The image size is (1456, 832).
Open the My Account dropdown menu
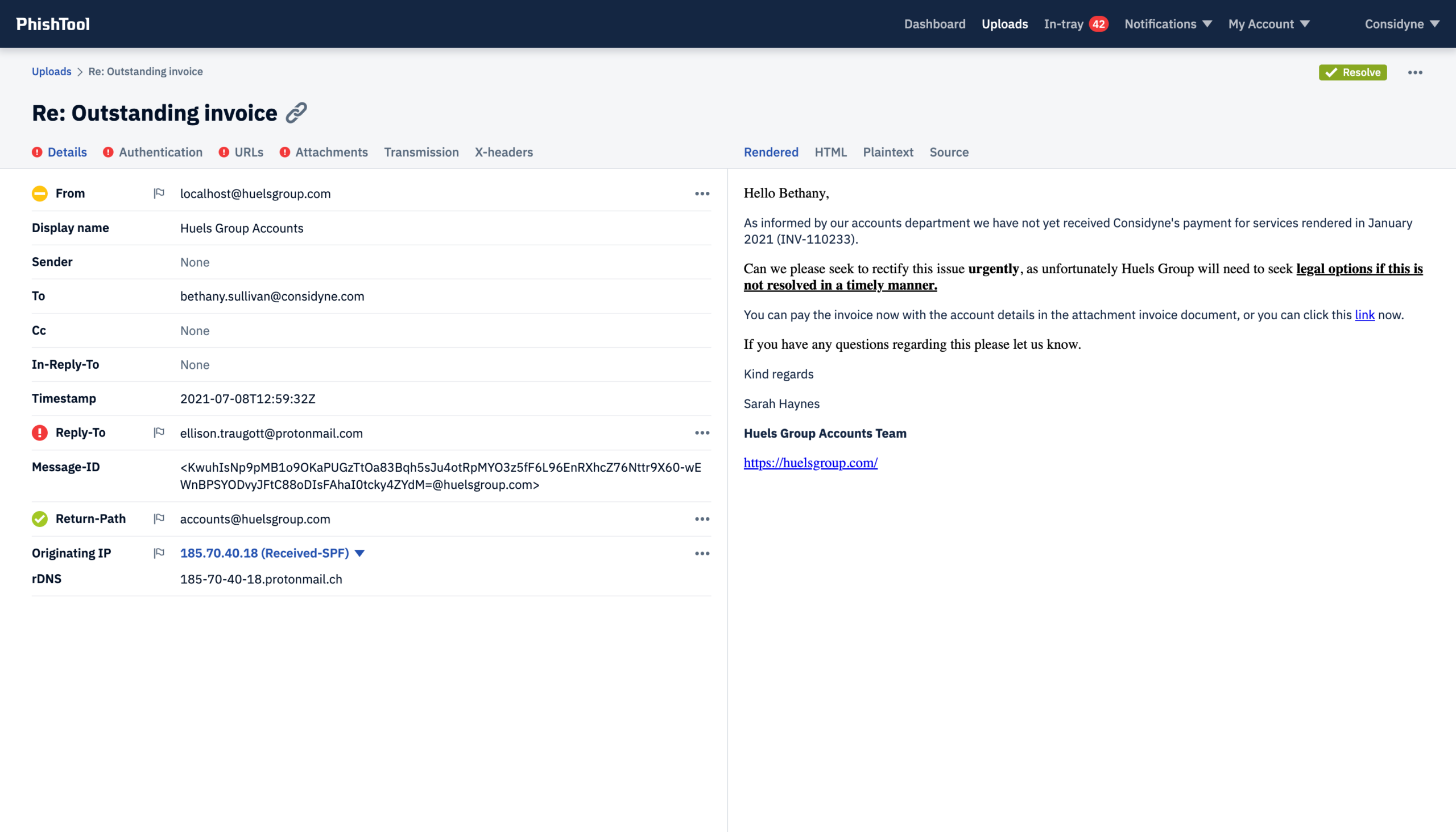(x=1269, y=24)
